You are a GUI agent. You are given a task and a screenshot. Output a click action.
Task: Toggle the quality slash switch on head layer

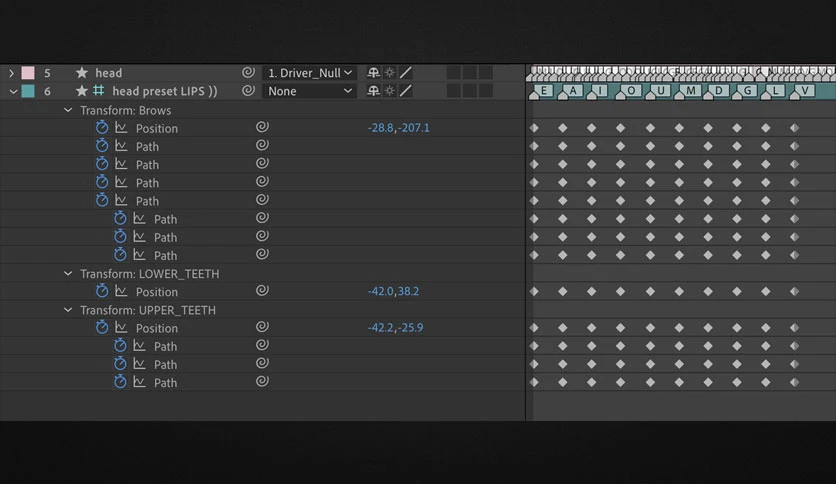(x=406, y=72)
